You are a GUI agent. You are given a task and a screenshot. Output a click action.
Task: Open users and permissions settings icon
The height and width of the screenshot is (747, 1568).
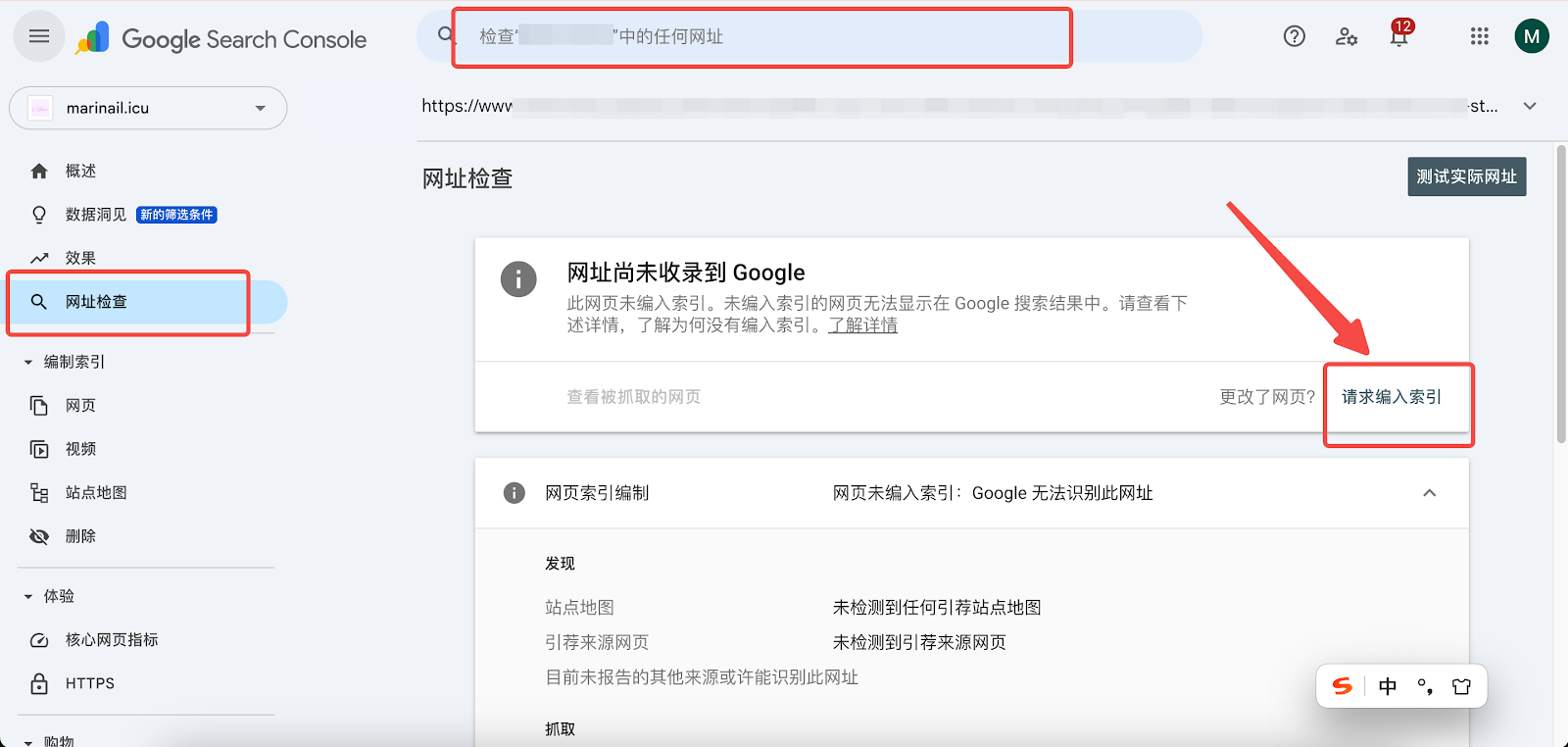(1347, 36)
